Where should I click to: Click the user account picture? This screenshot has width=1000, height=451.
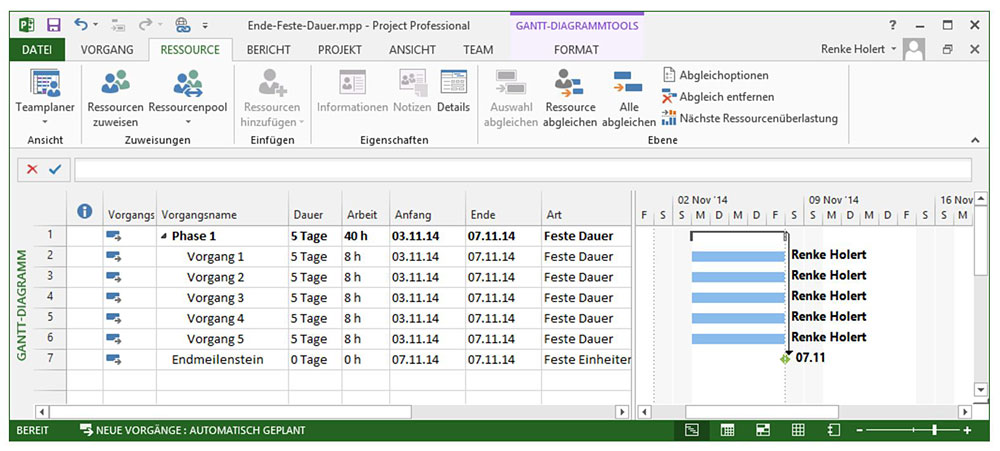[915, 49]
